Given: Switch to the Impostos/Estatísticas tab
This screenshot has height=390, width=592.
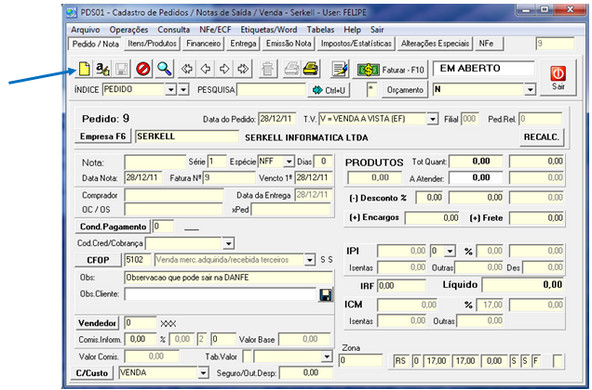Looking at the screenshot, I should tap(356, 44).
